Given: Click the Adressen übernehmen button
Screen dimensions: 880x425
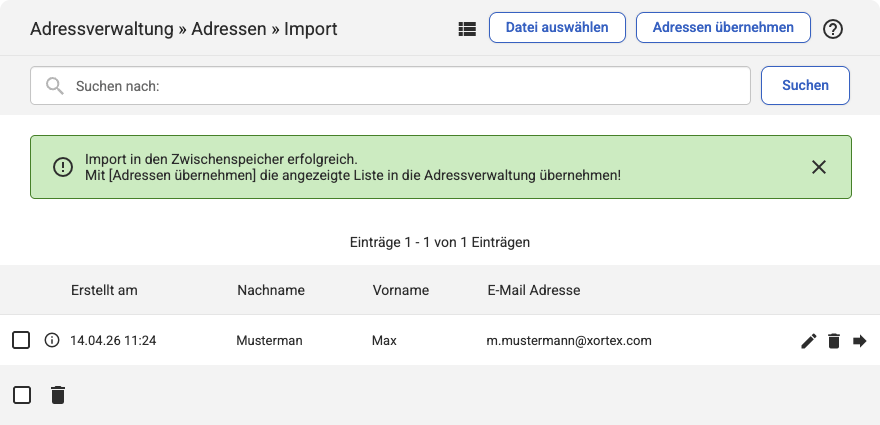Looking at the screenshot, I should pos(723,28).
